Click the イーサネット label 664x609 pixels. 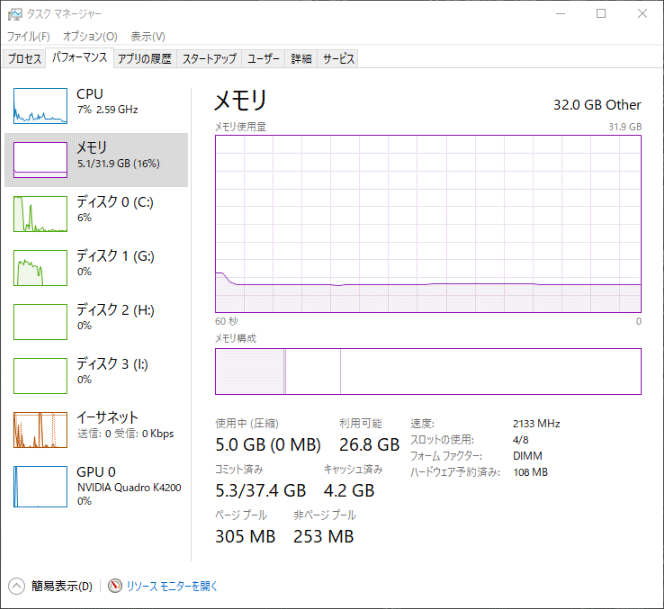(x=107, y=418)
